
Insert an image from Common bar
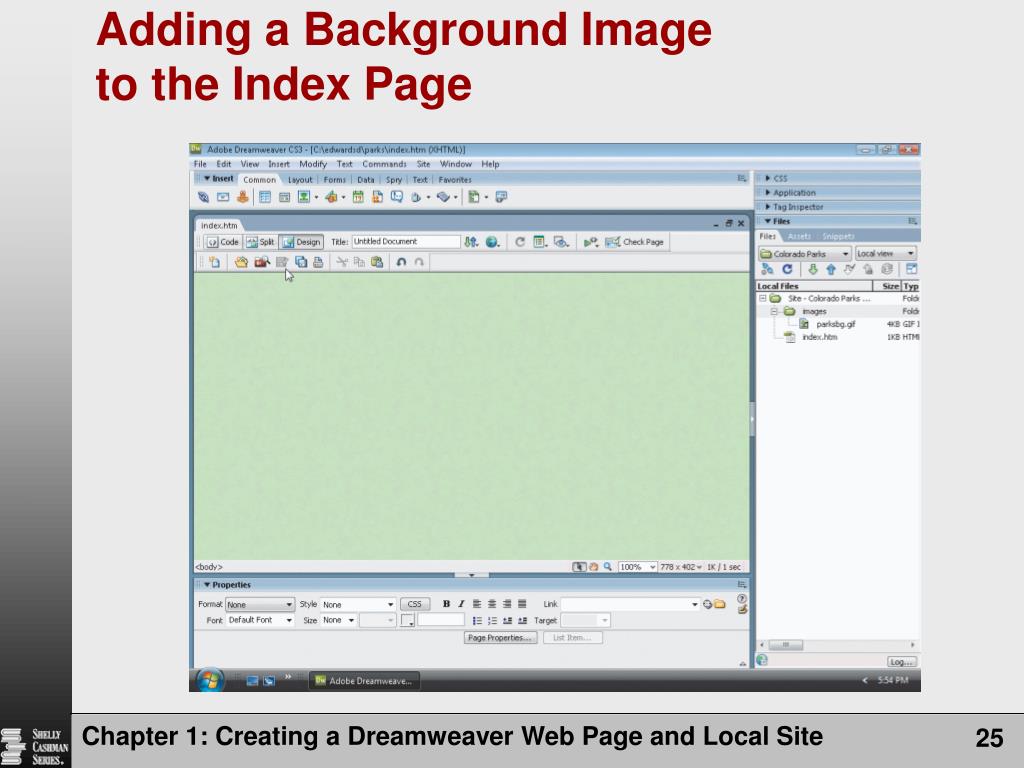[304, 197]
